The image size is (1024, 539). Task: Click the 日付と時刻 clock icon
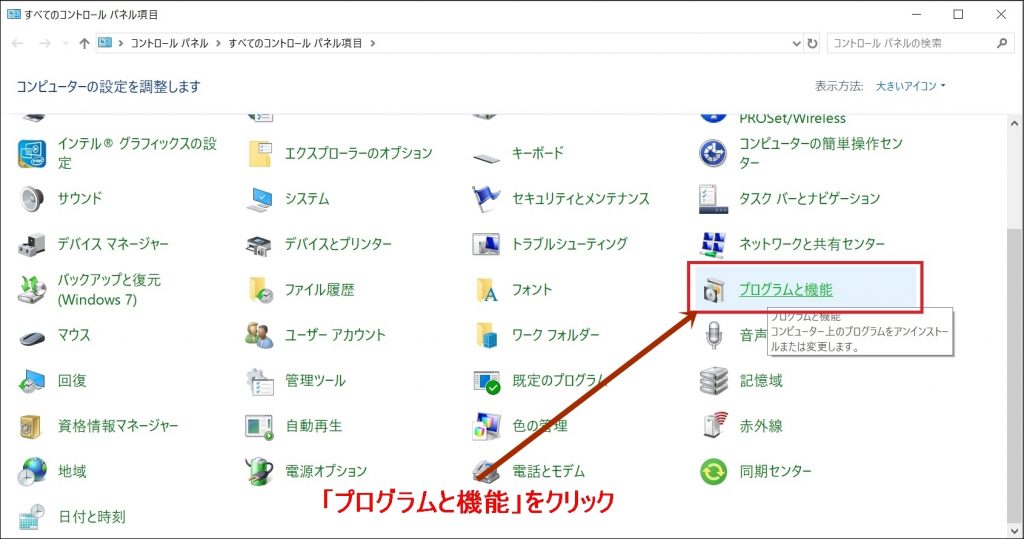(32, 517)
